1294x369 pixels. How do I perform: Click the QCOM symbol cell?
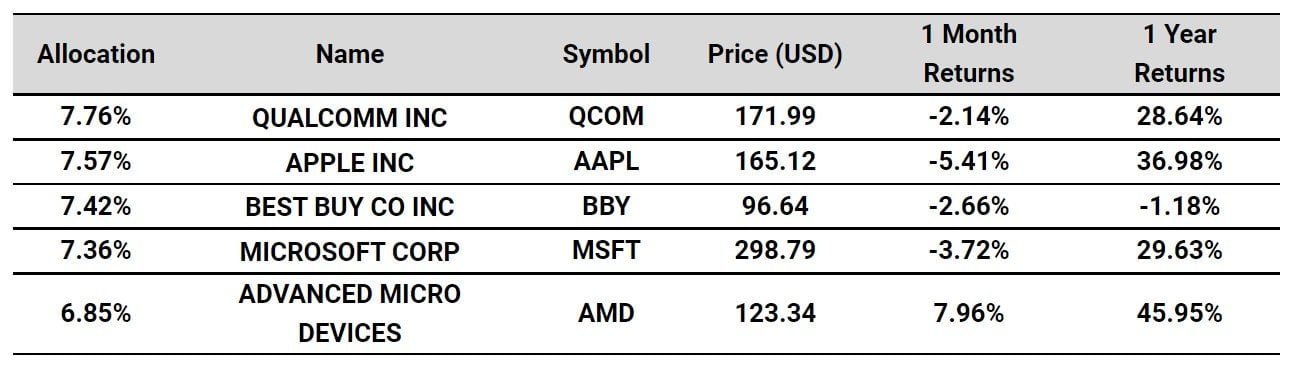click(606, 117)
